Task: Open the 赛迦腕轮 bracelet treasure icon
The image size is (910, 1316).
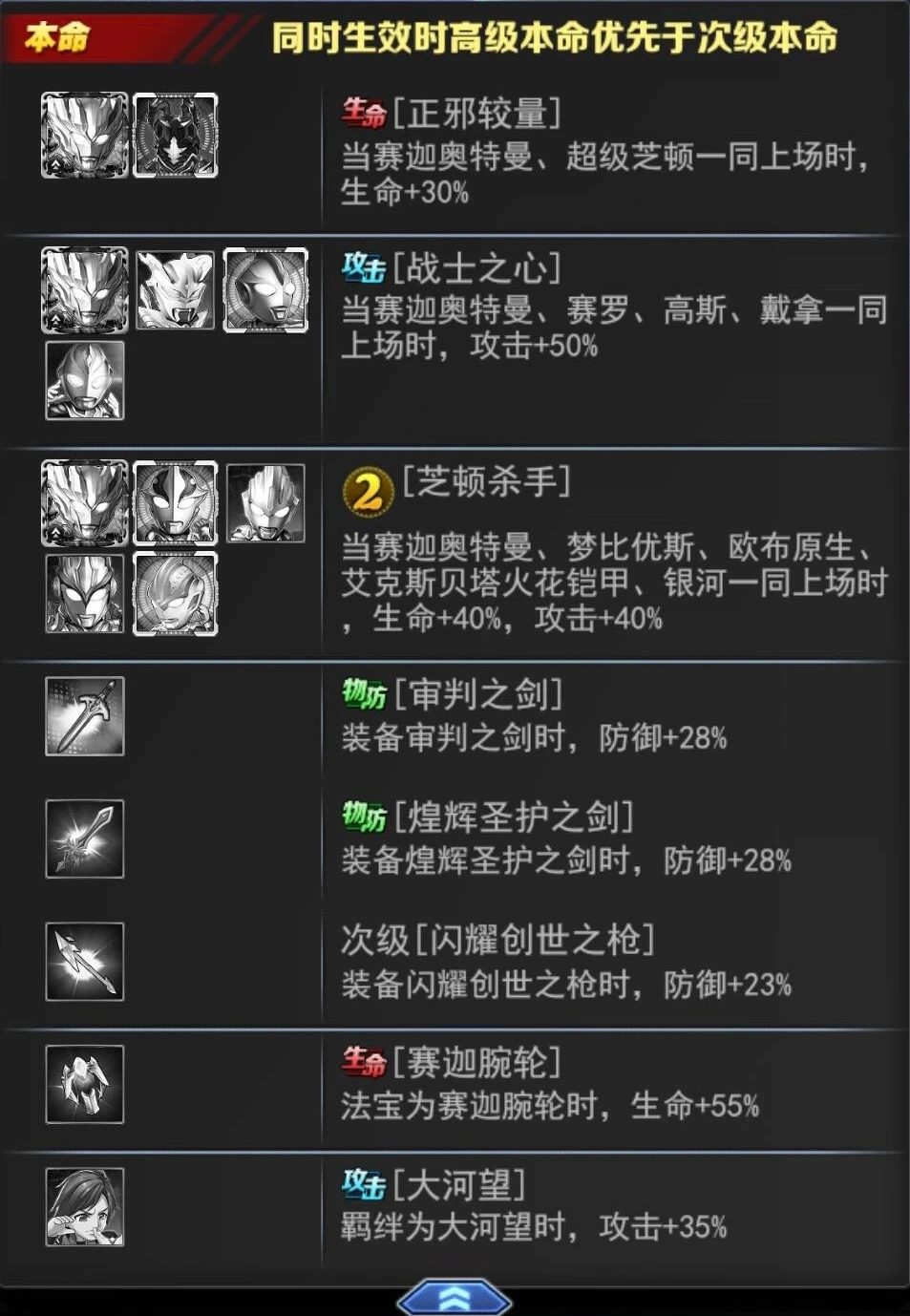Action: click(x=85, y=1084)
